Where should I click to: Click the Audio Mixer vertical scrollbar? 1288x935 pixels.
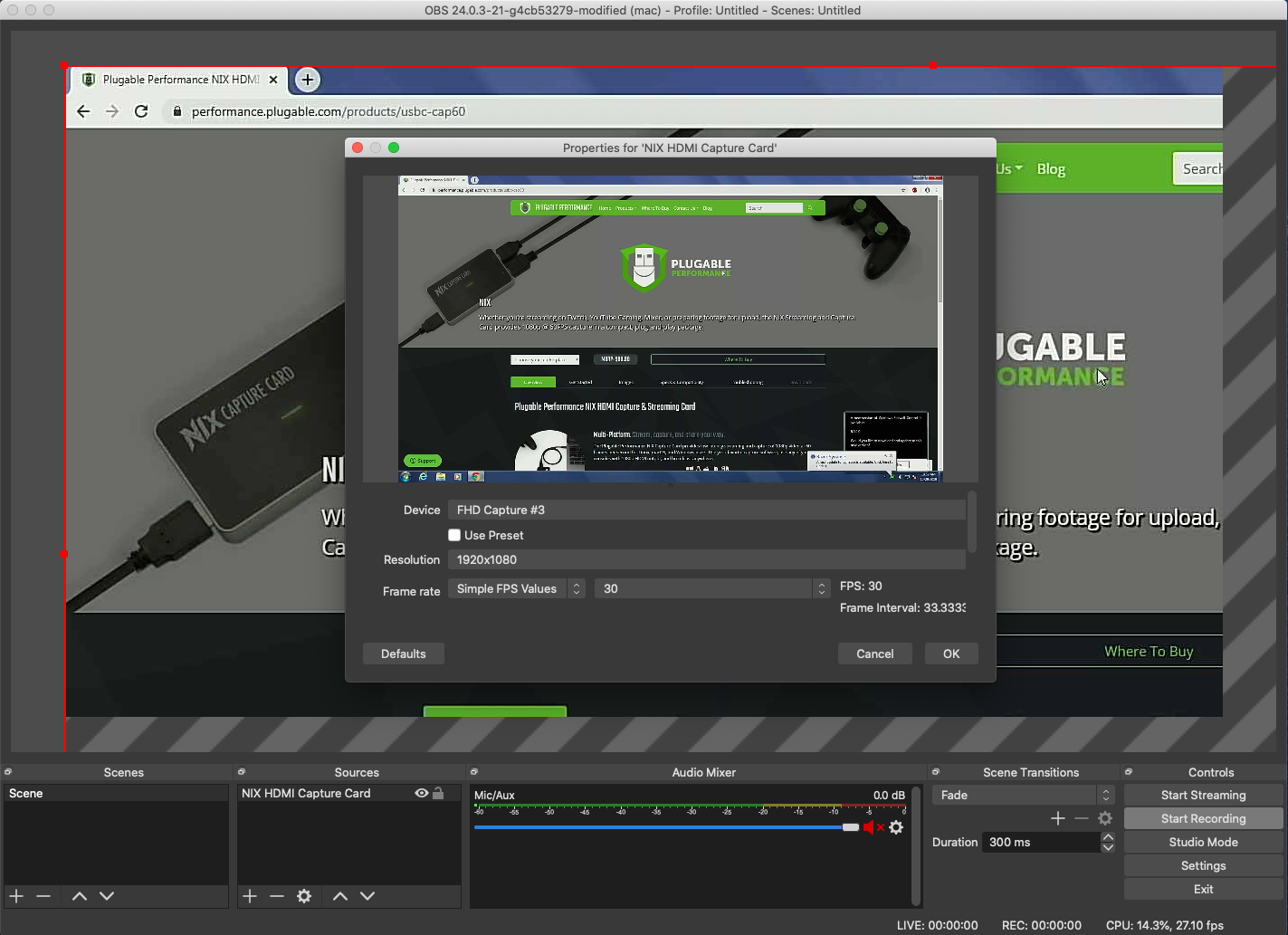click(x=916, y=845)
